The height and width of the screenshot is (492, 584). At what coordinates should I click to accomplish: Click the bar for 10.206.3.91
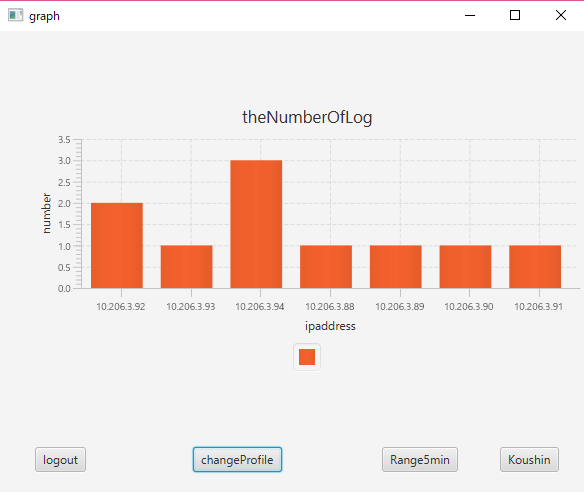[x=535, y=267]
